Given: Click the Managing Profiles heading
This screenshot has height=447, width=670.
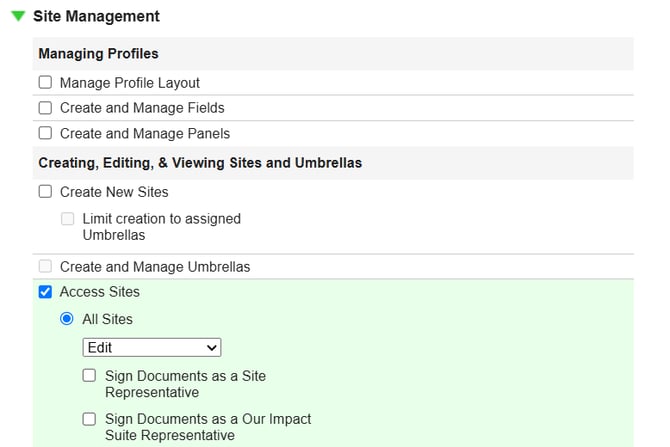Looking at the screenshot, I should point(98,53).
